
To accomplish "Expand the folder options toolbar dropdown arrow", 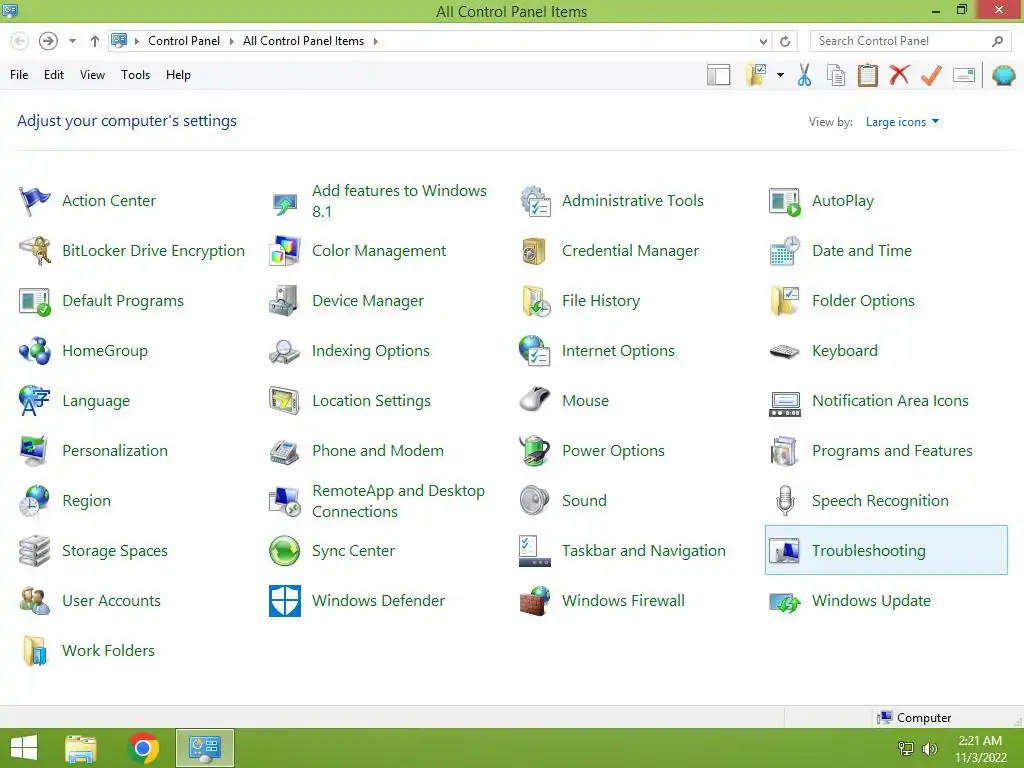I will (x=780, y=75).
